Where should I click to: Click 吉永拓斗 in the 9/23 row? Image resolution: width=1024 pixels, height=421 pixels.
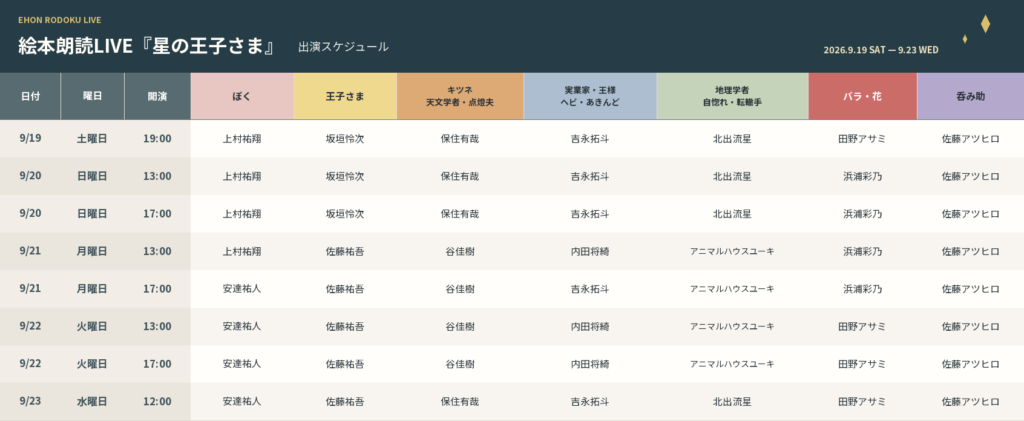click(x=590, y=401)
